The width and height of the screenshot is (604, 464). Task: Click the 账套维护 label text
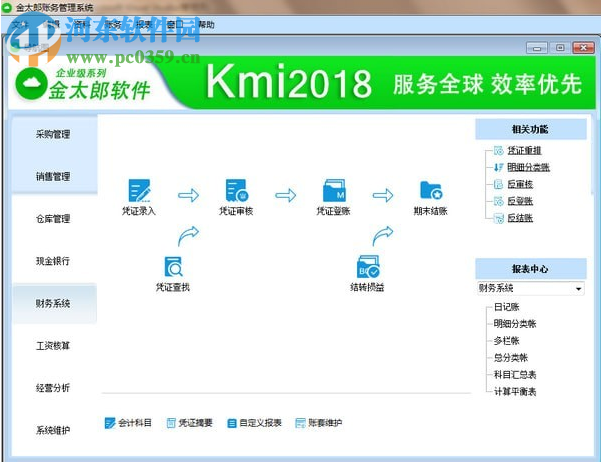(325, 423)
